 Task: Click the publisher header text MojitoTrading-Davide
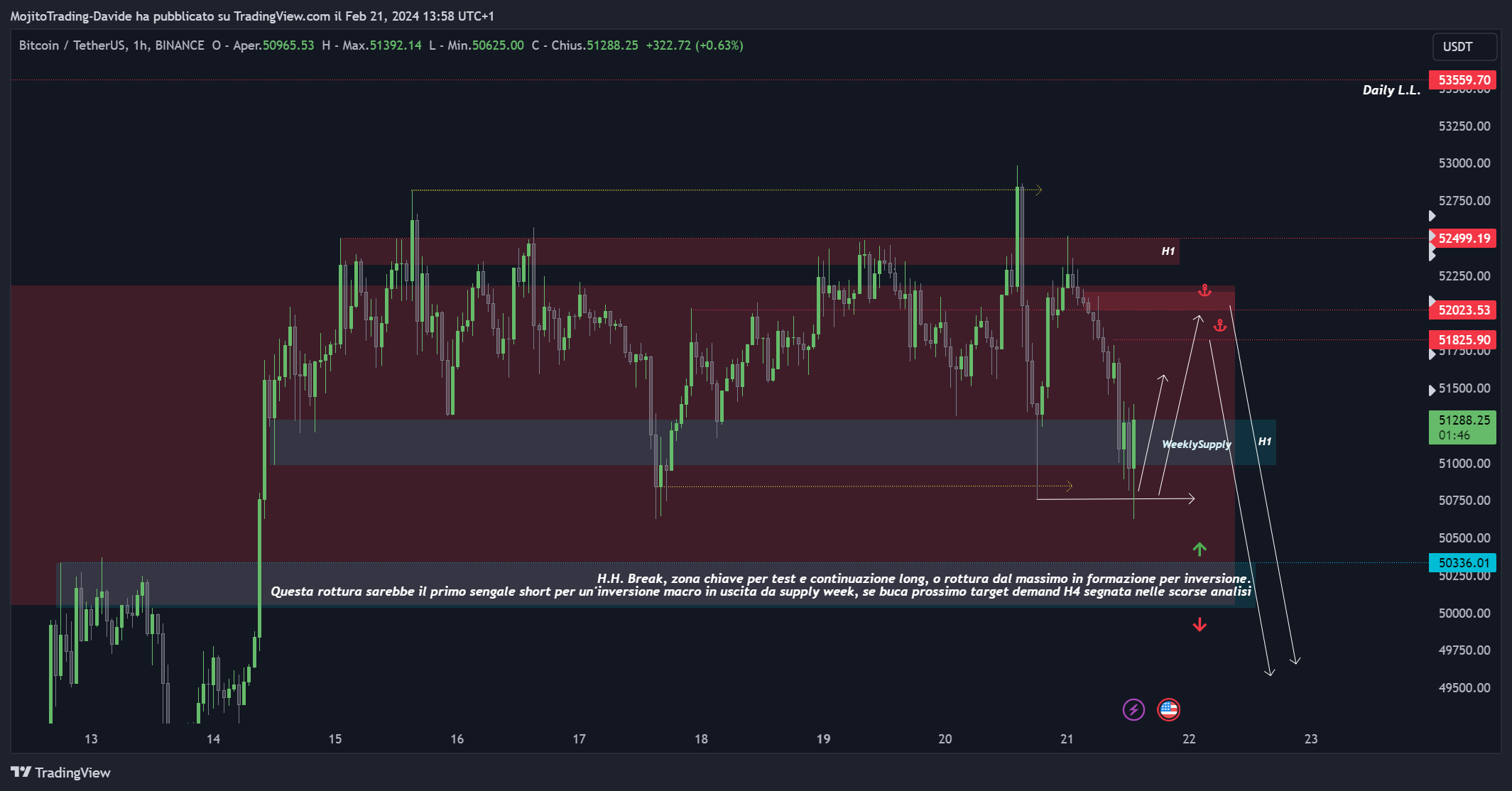(x=71, y=16)
